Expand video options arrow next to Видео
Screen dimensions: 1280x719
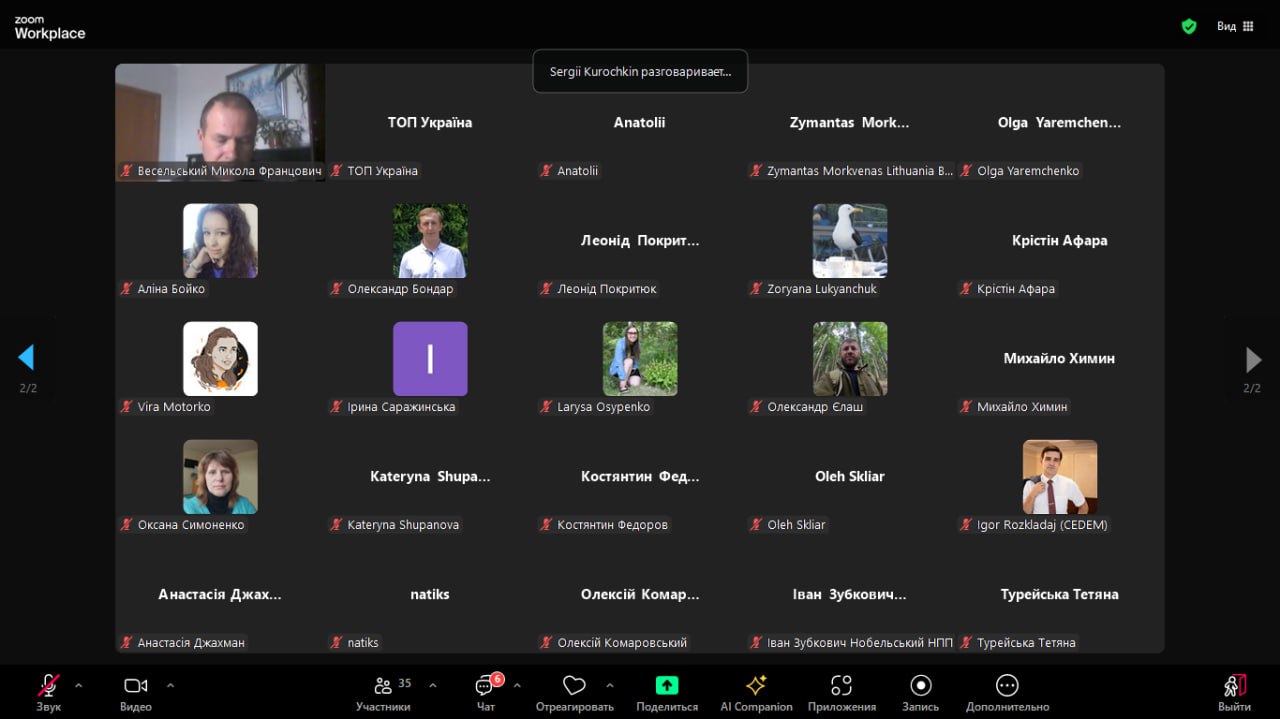point(170,685)
